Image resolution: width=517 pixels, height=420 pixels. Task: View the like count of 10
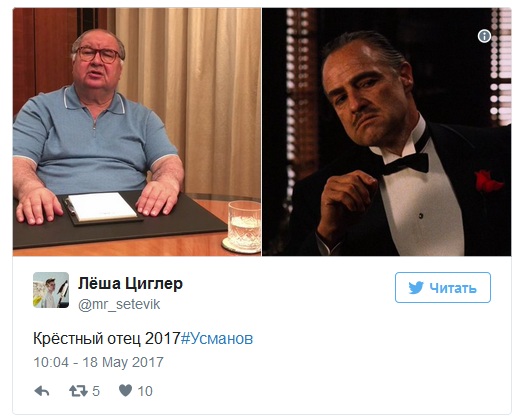145,391
